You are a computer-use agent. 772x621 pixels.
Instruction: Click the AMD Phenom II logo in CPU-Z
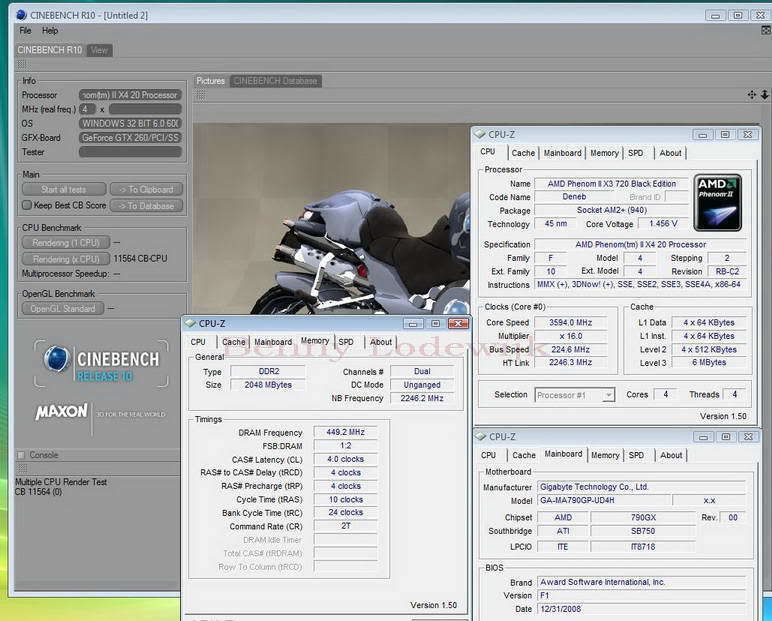[718, 202]
